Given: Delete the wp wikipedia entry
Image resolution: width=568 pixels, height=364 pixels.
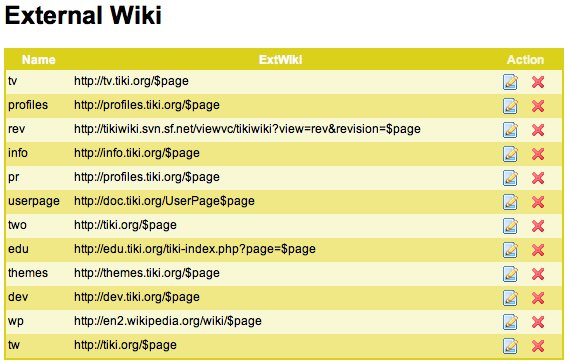Looking at the screenshot, I should 538,322.
